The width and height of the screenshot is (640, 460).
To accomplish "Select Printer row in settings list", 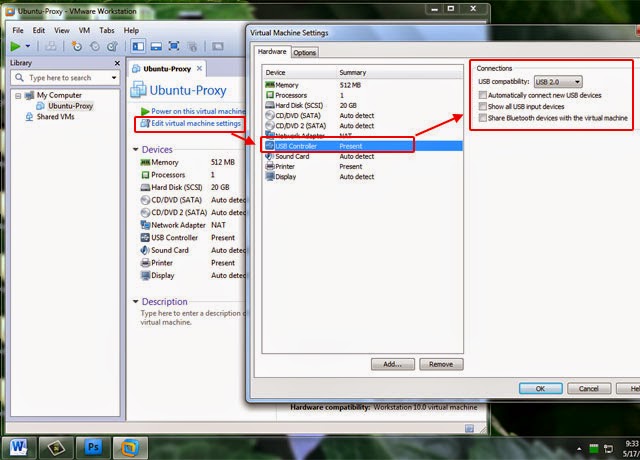I will (362, 167).
